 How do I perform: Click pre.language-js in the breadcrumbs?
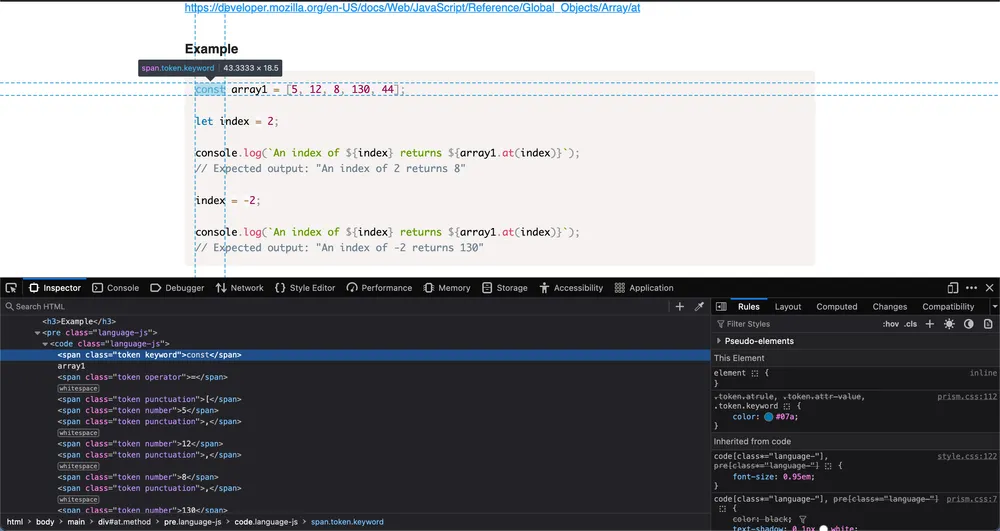tap(193, 522)
